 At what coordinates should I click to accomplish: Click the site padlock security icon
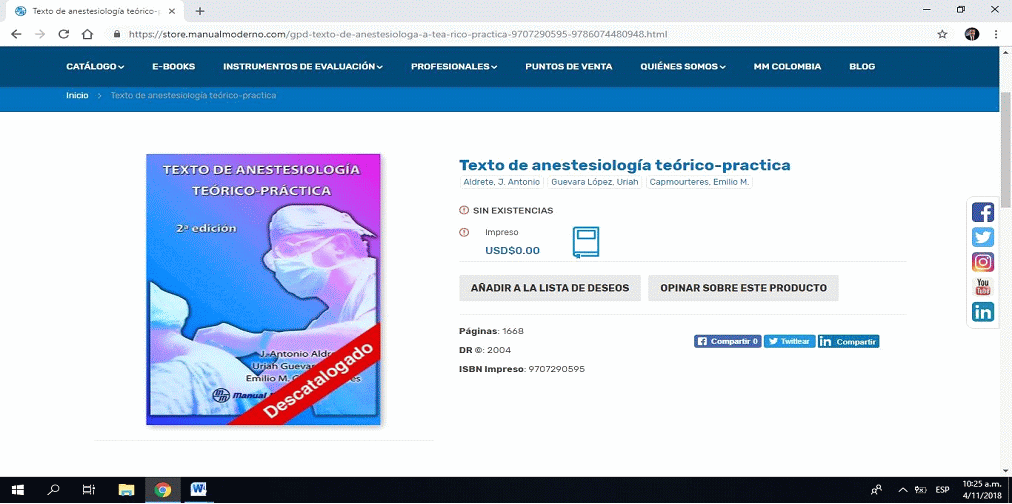[117, 34]
